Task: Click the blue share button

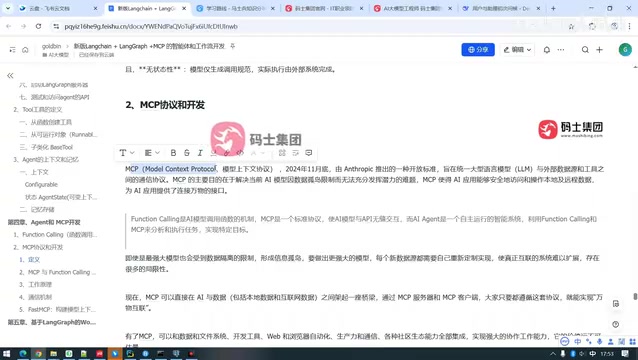Action: [478, 50]
